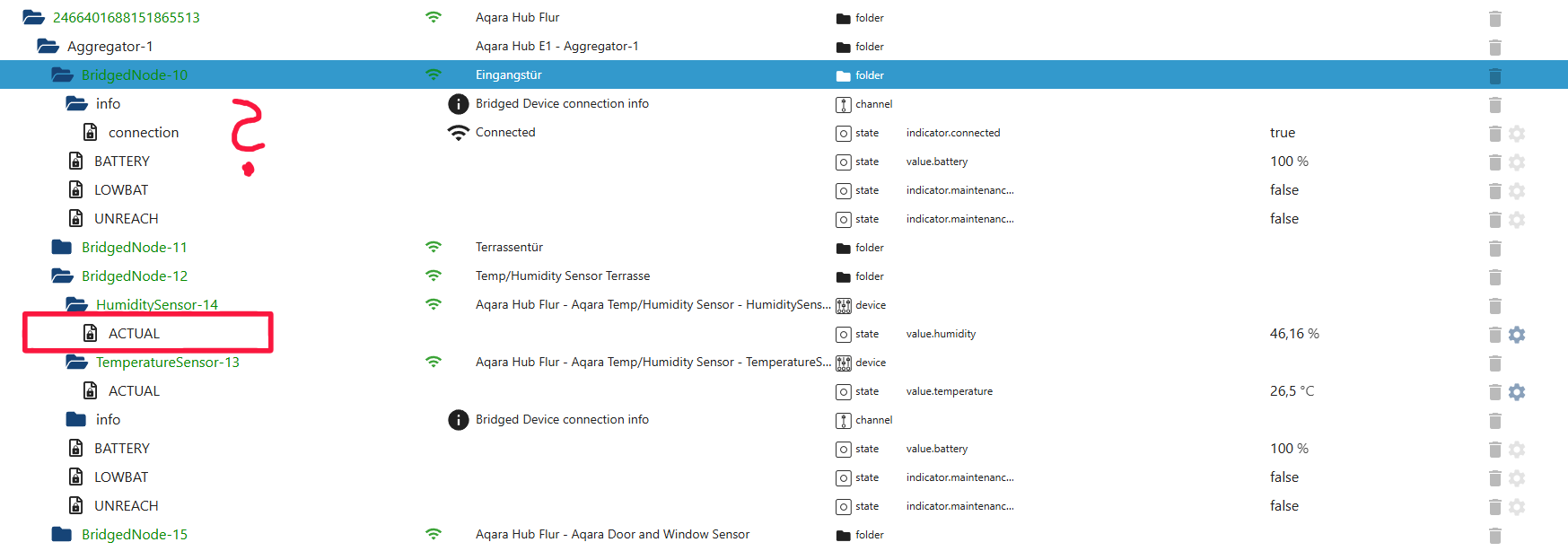
Task: Click the gear icon in the connection row
Action: [1517, 133]
